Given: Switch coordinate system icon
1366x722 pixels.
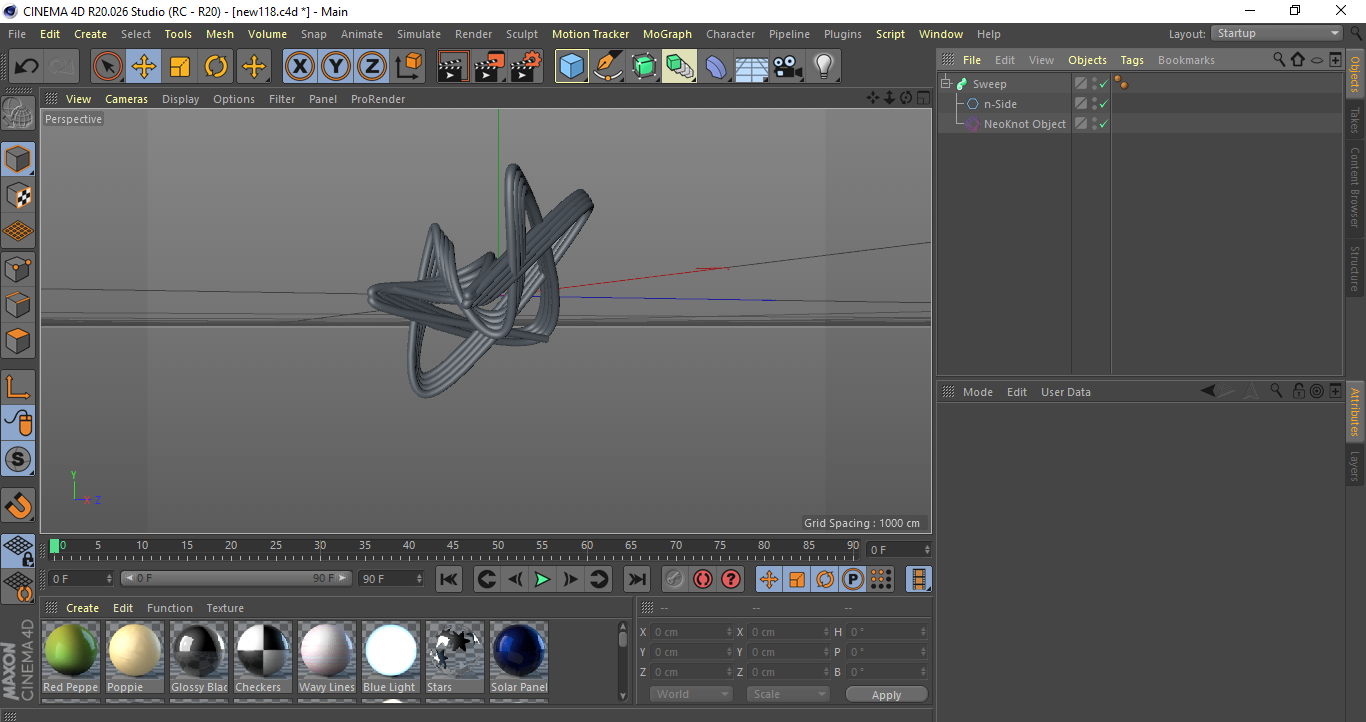Looking at the screenshot, I should [x=408, y=67].
